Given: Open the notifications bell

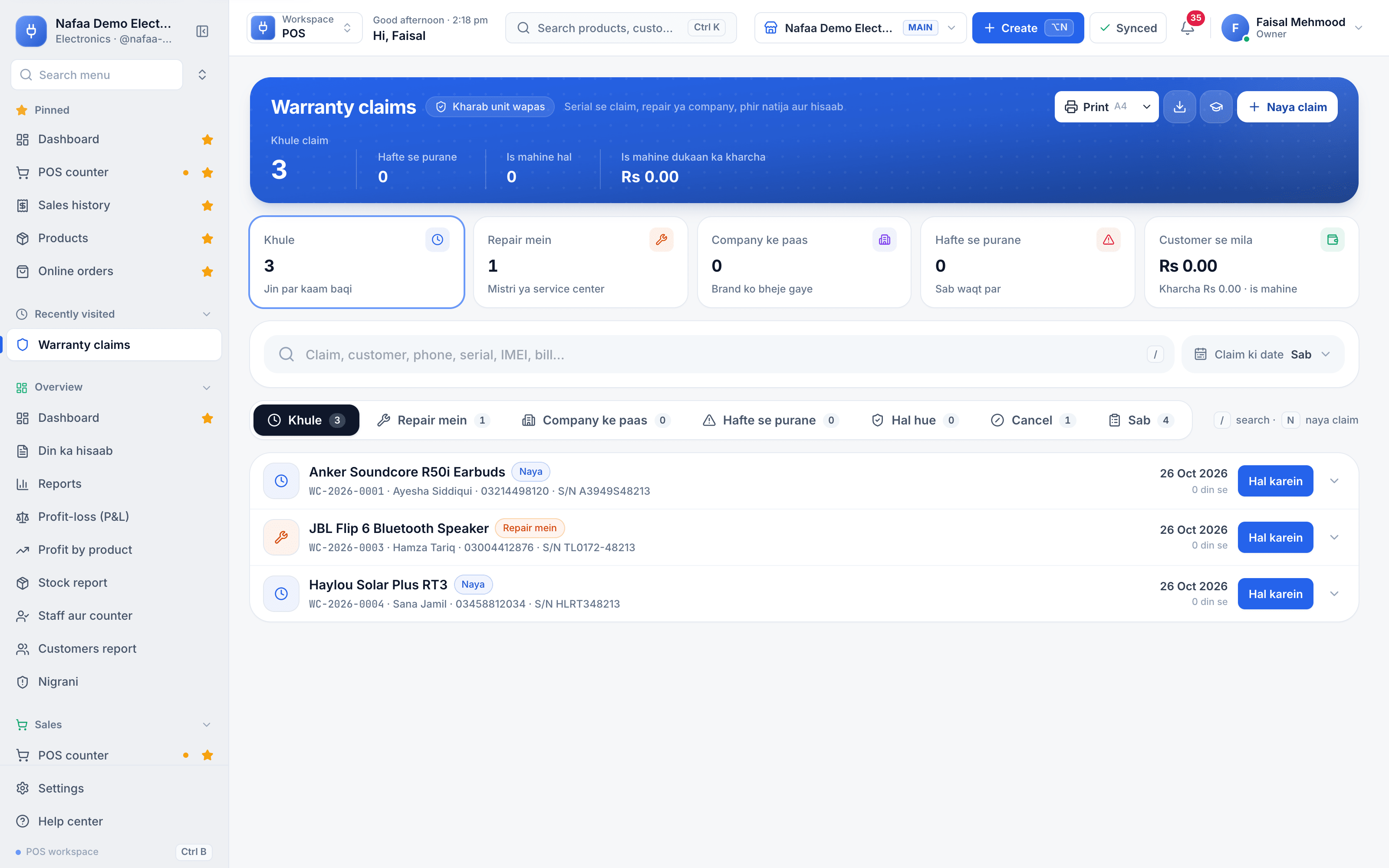Looking at the screenshot, I should 1188,27.
